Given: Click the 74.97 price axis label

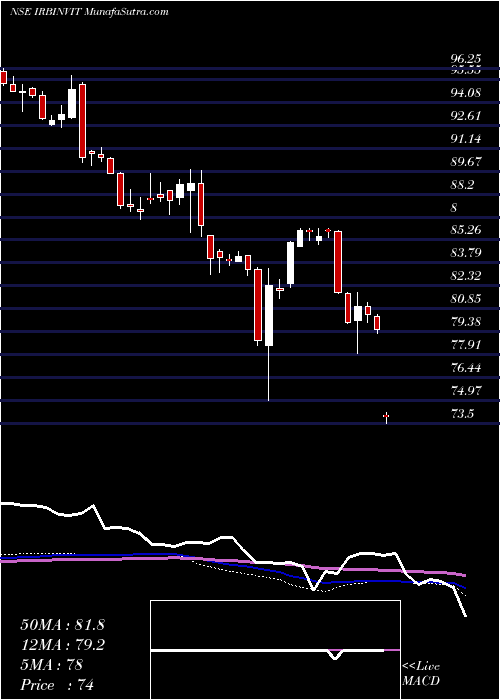Looking at the screenshot, I should pyautogui.click(x=465, y=390).
